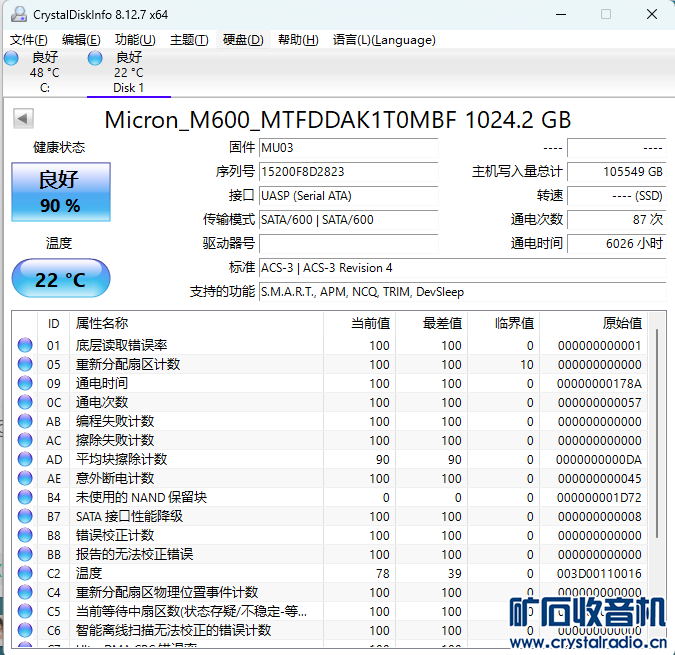Image resolution: width=675 pixels, height=655 pixels.
Task: Open the 语言(L)(Language) menu
Action: pos(384,40)
